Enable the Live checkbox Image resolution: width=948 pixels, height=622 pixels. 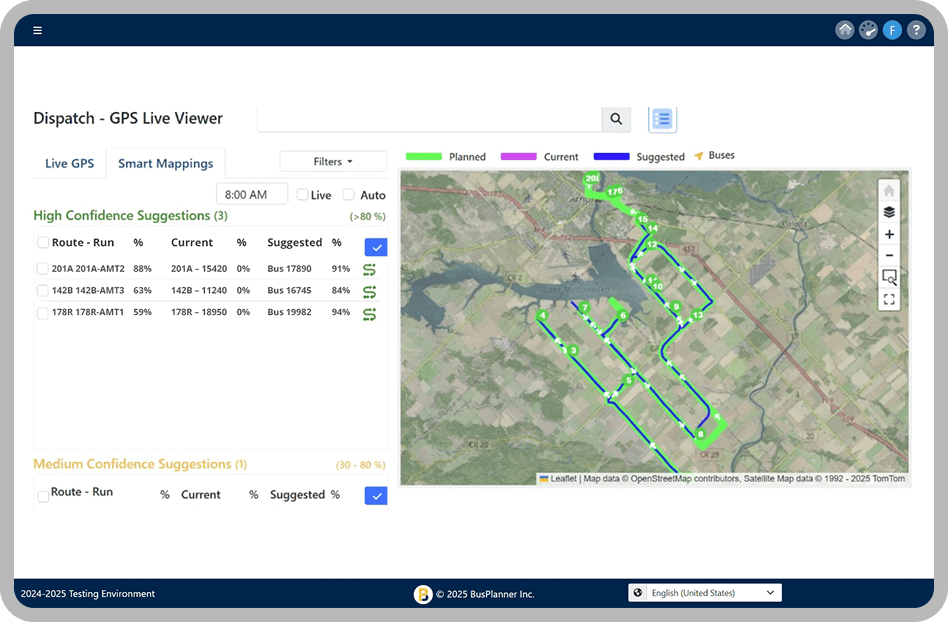303,195
